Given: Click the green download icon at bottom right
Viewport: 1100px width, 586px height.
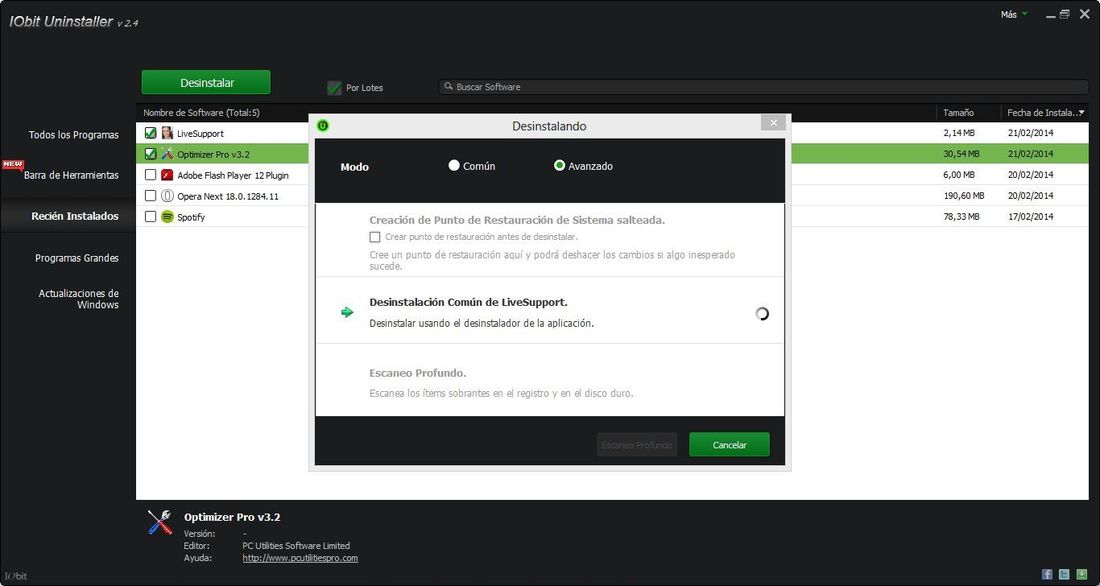Looking at the screenshot, I should click(x=1082, y=574).
